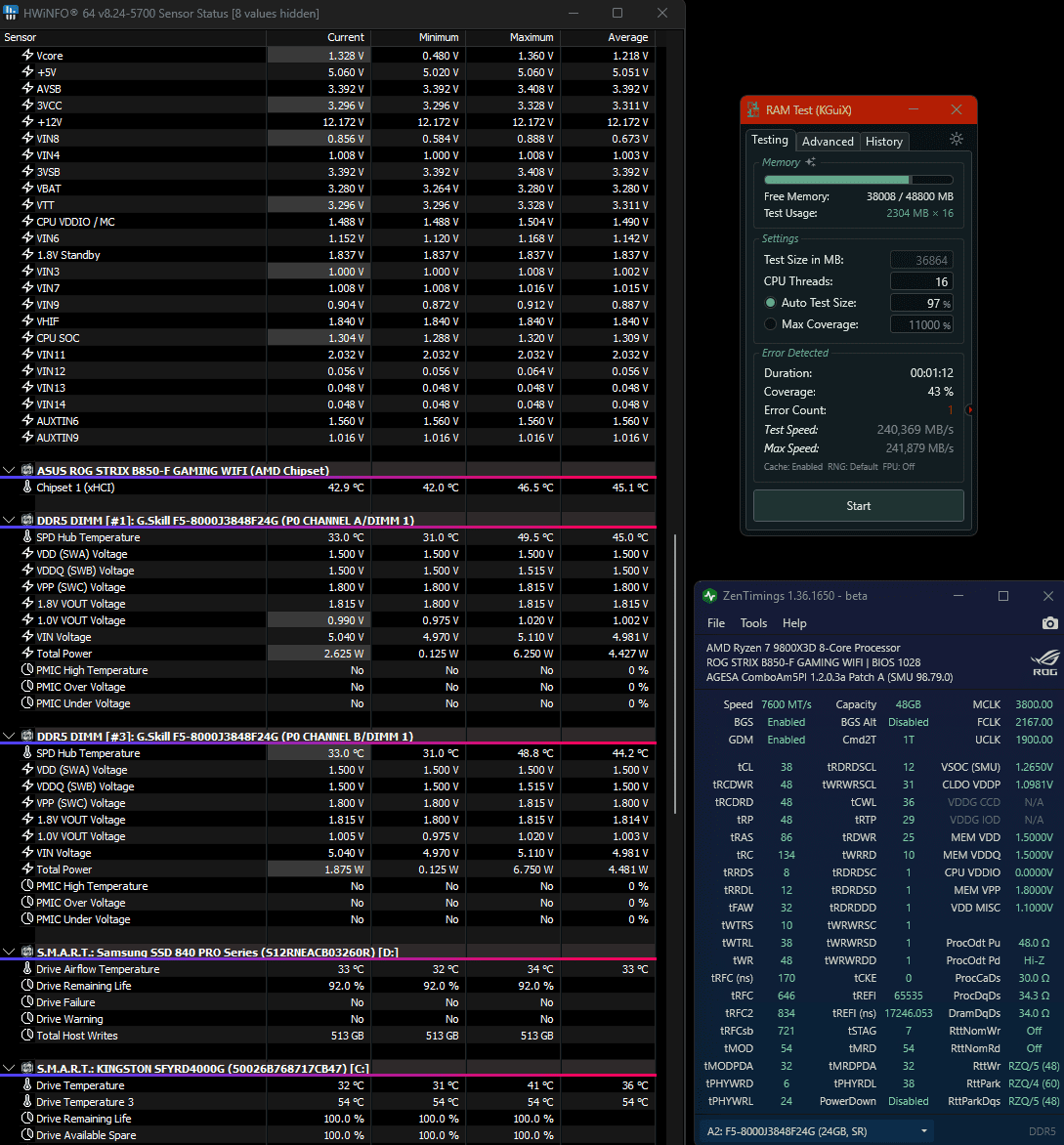
Task: Click the ASUS ROG STRIX B850-F chipset icon
Action: (27, 470)
